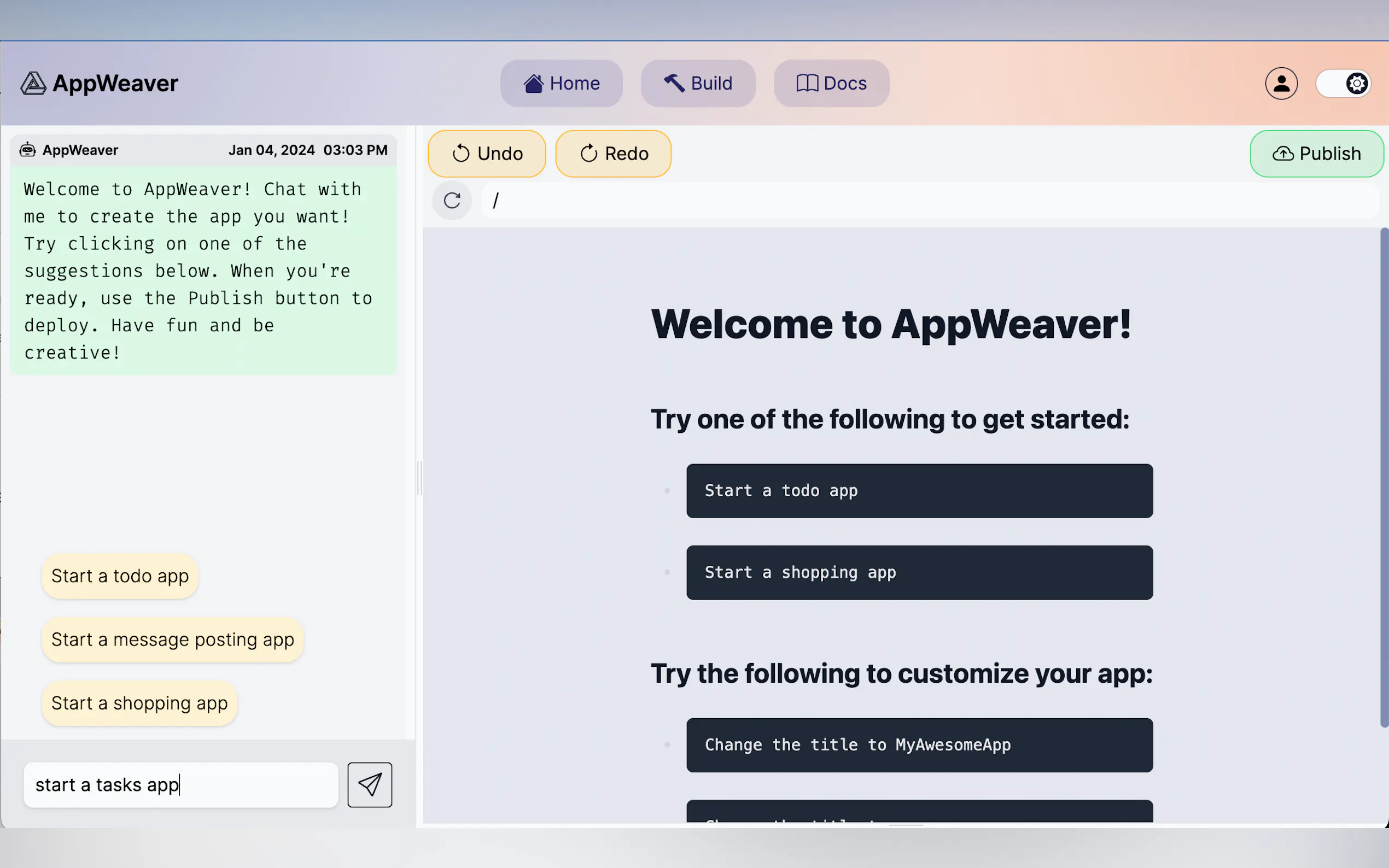Open the Docs tab
1389x868 pixels.
coord(831,83)
